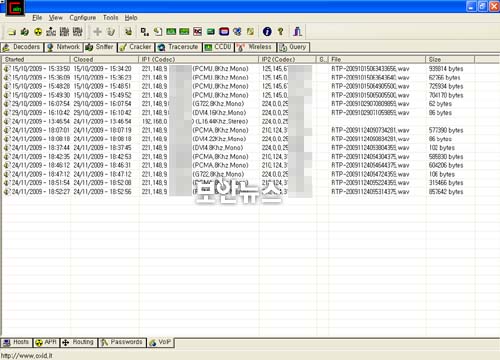Switch to the Cracker tab
The width and height of the screenshot is (500, 360).
coord(136,47)
